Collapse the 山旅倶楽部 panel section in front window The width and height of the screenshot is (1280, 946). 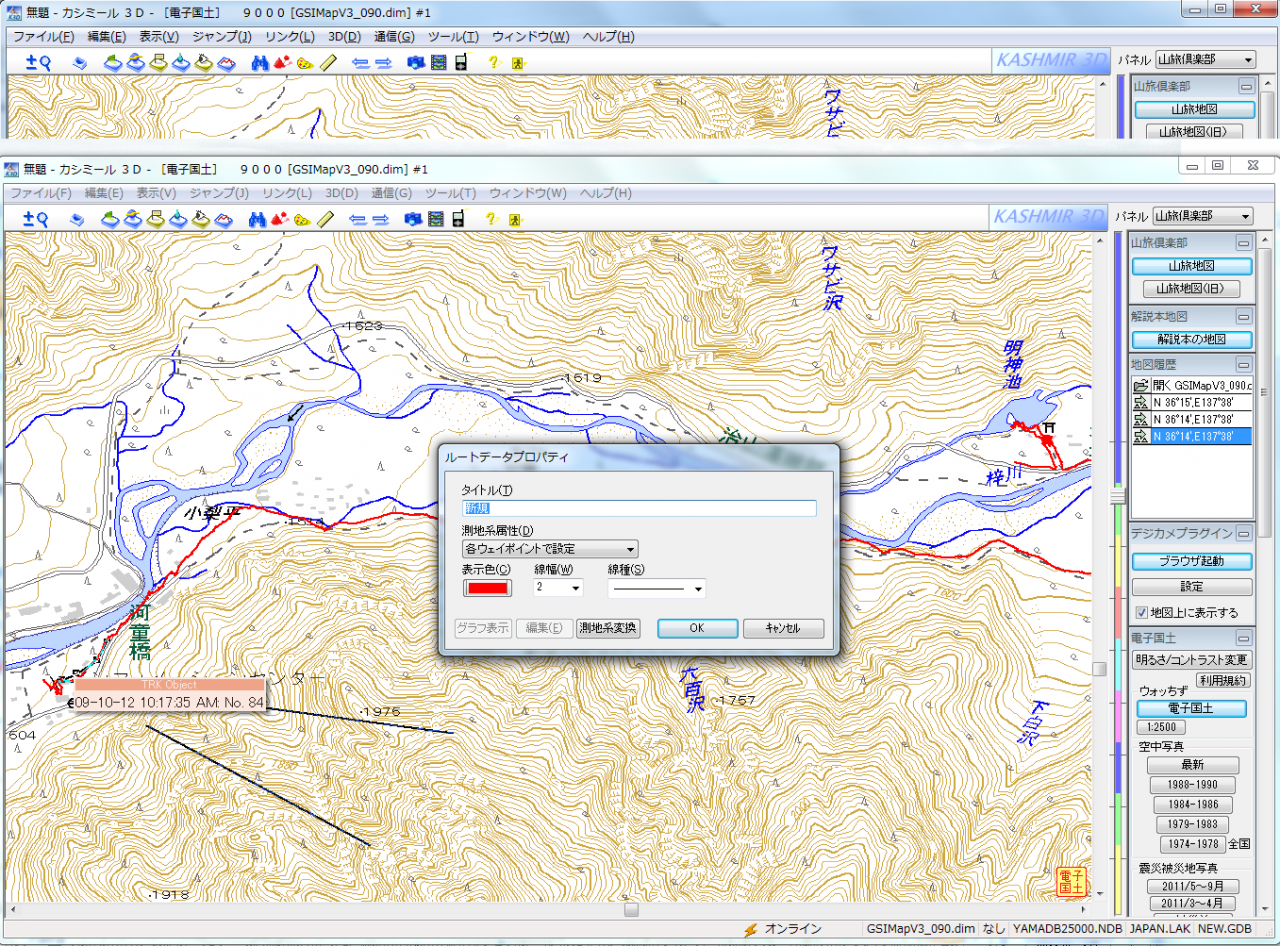coord(1244,243)
